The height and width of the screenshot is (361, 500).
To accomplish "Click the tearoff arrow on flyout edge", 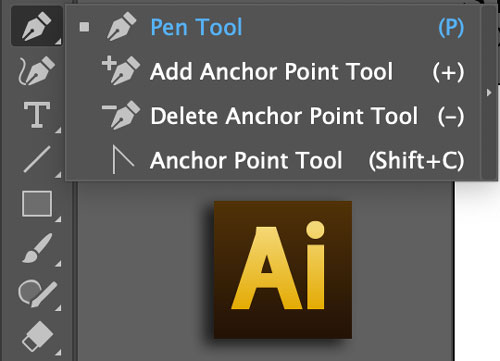I will (489, 93).
